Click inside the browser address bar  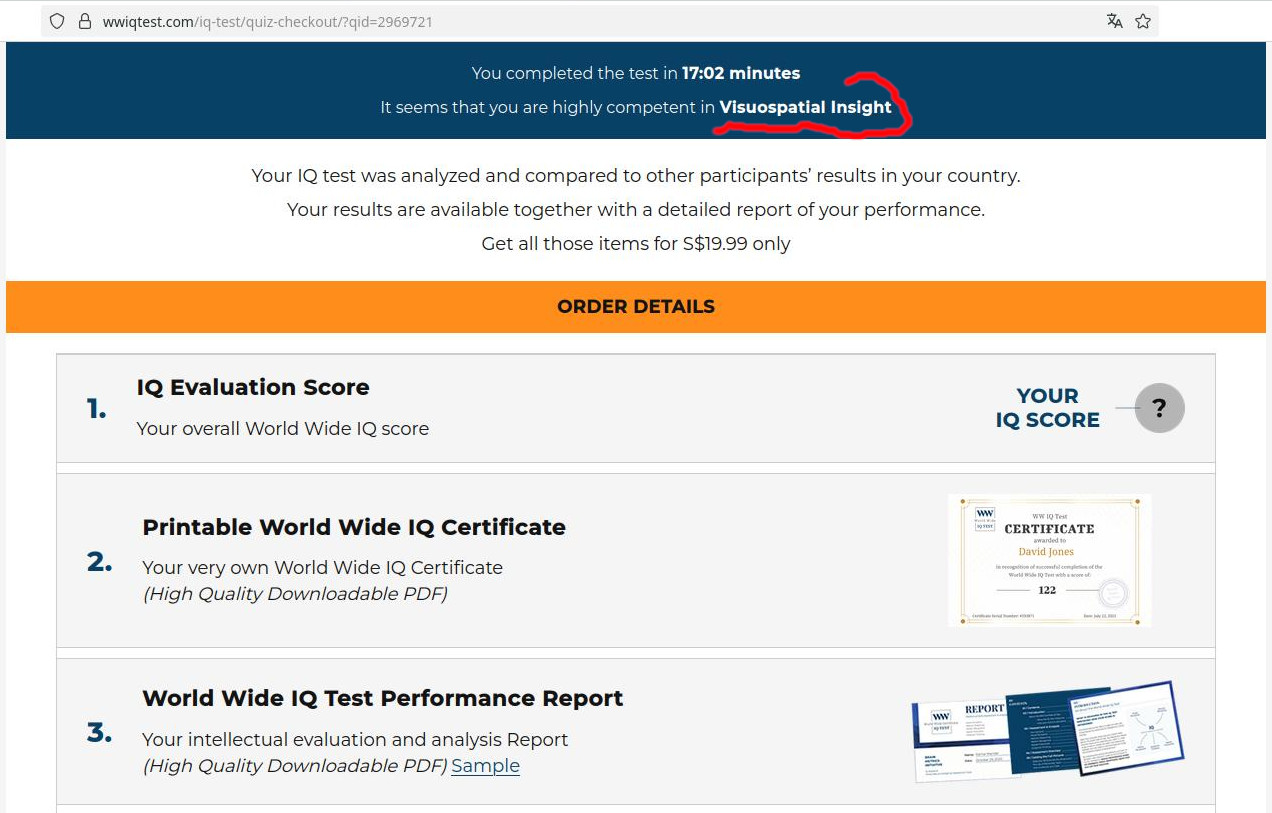400,20
